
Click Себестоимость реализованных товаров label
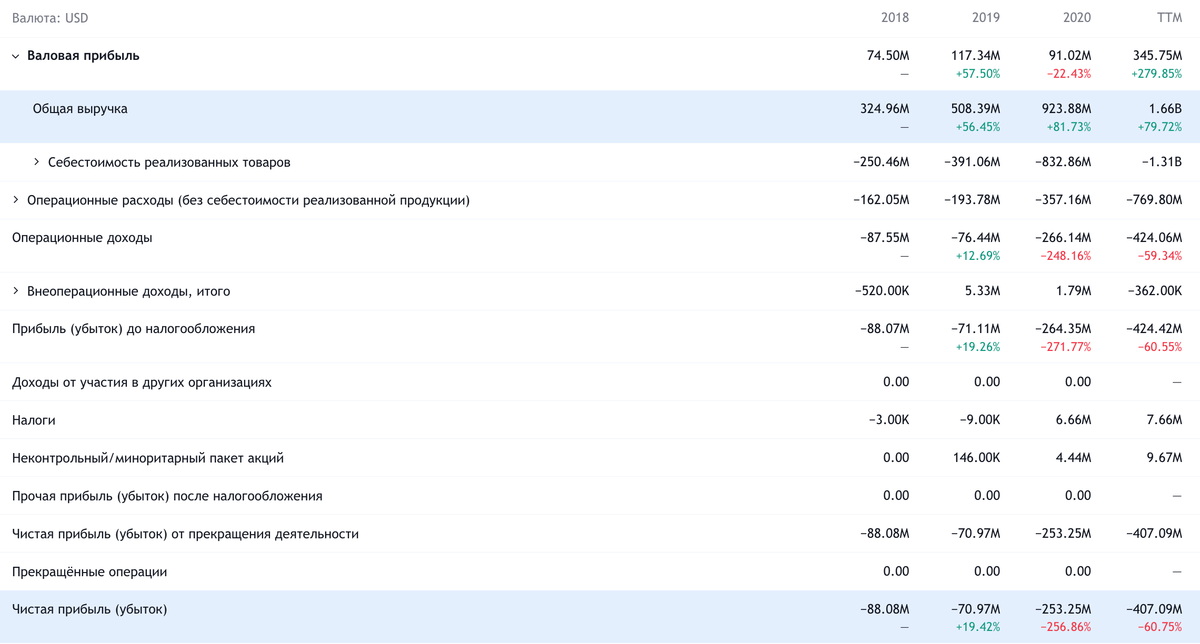pyautogui.click(x=169, y=162)
